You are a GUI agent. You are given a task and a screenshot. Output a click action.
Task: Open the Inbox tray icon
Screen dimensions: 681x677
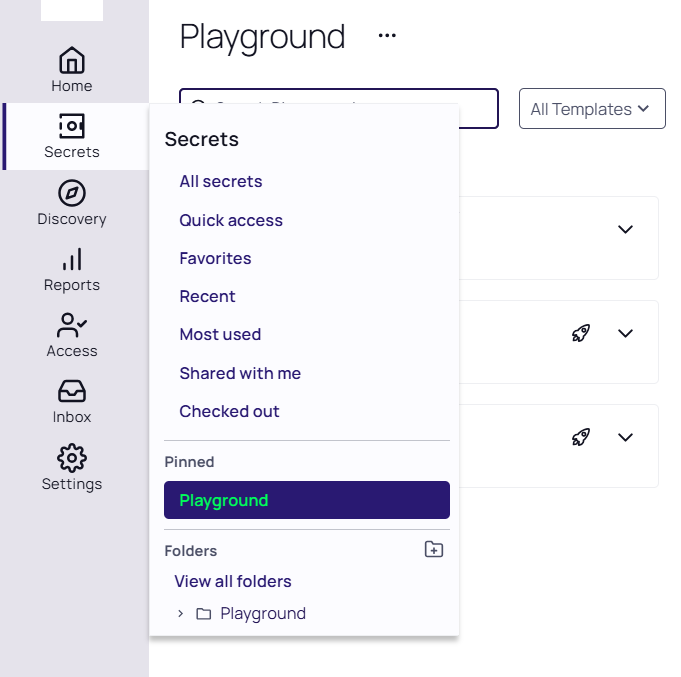click(x=72, y=392)
